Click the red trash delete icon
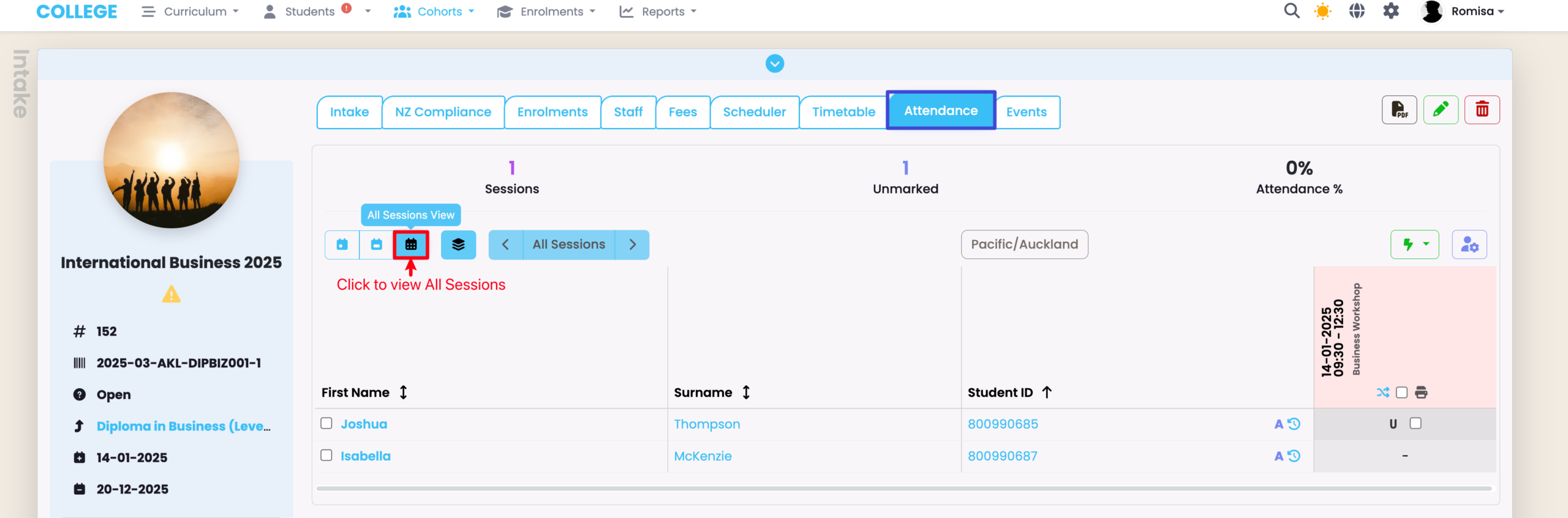 click(x=1482, y=110)
